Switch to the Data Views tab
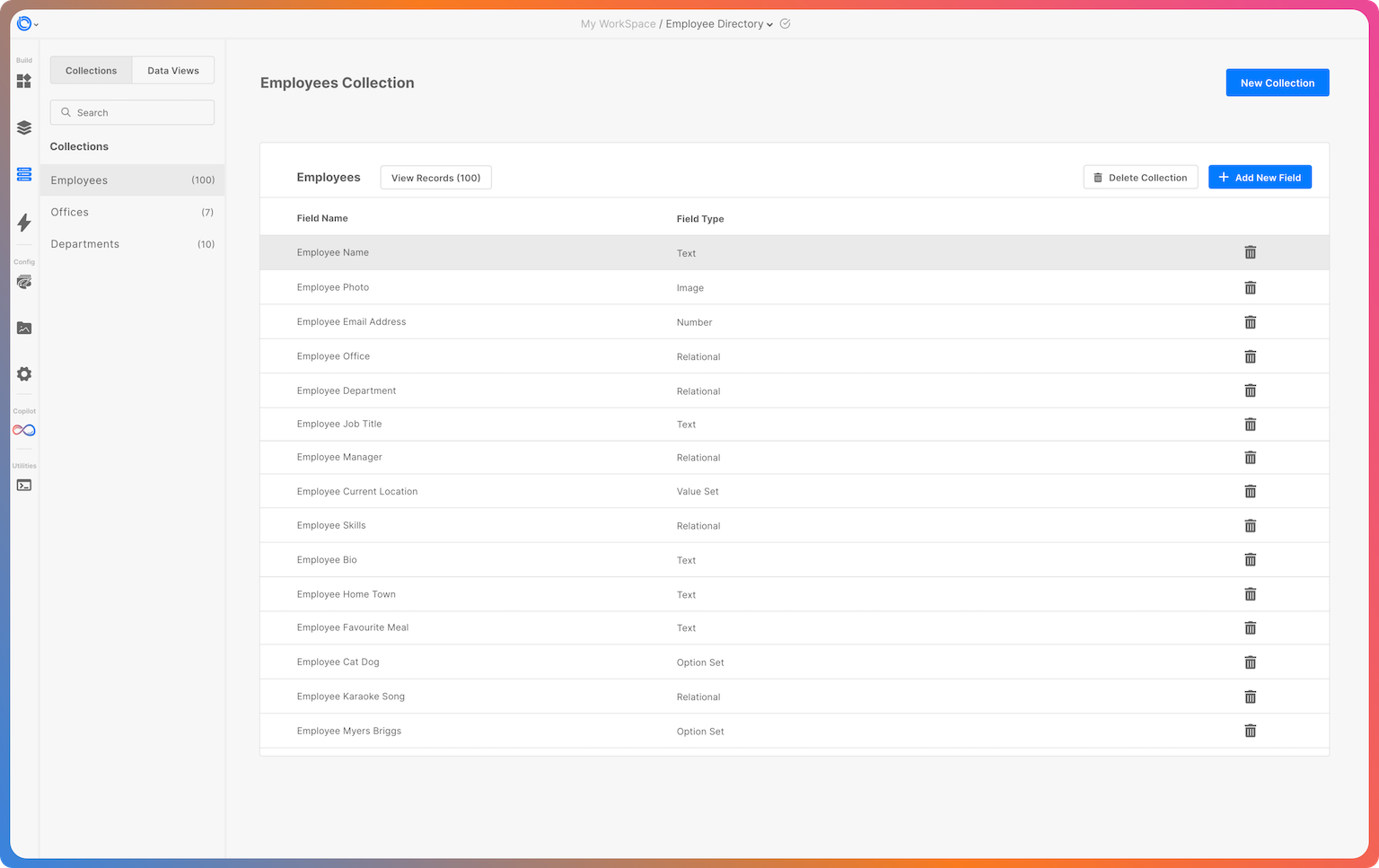The width and height of the screenshot is (1379, 868). [x=172, y=70]
